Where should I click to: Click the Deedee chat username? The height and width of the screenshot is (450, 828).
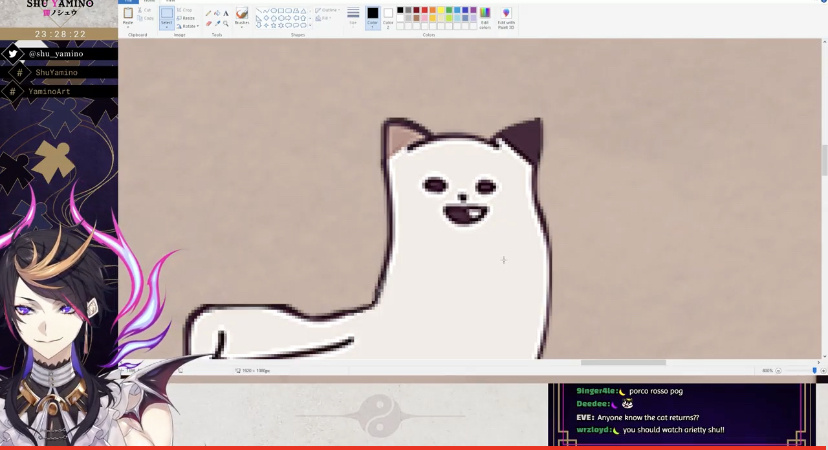pos(592,404)
